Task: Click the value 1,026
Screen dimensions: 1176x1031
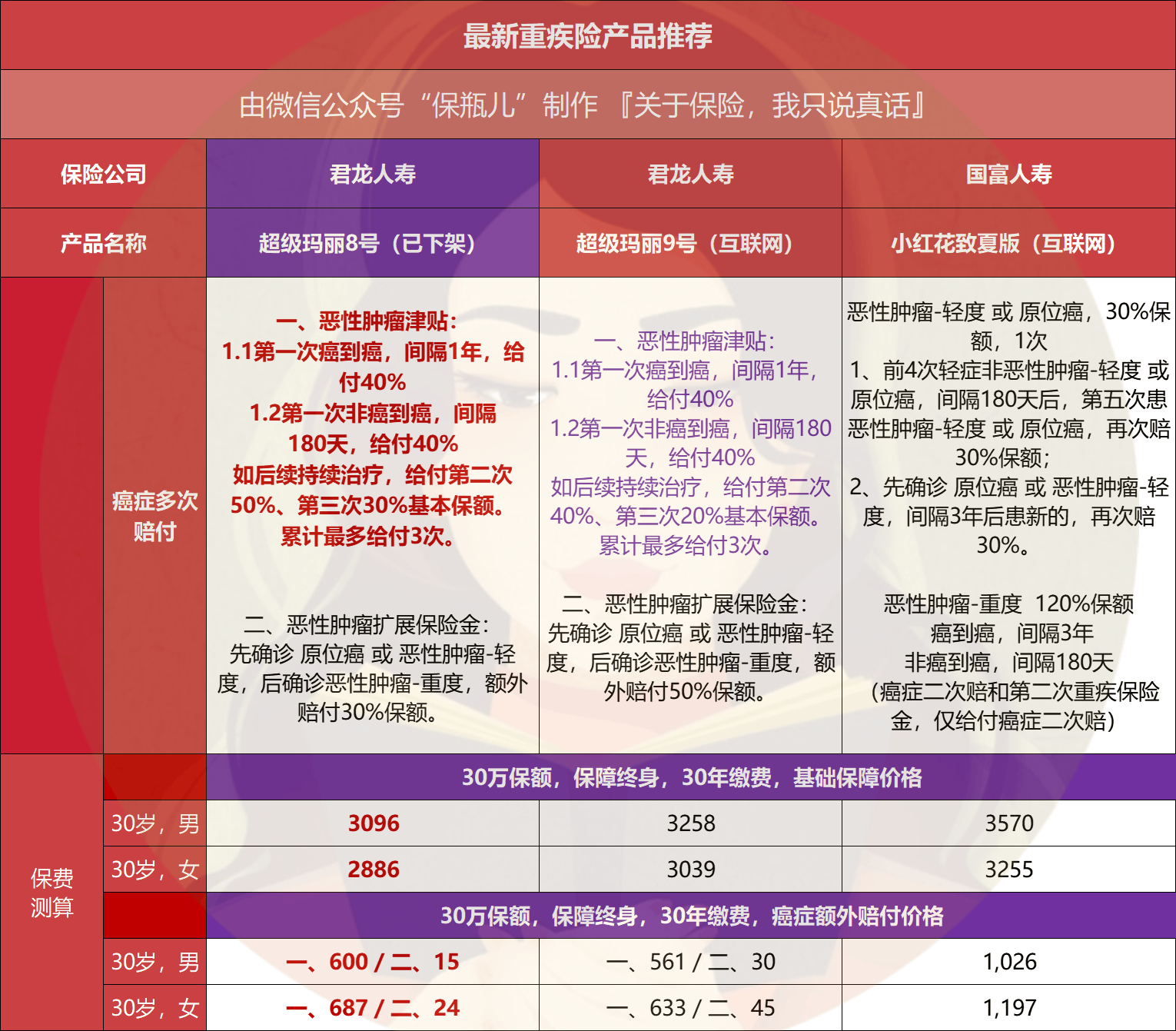Action: point(1009,962)
